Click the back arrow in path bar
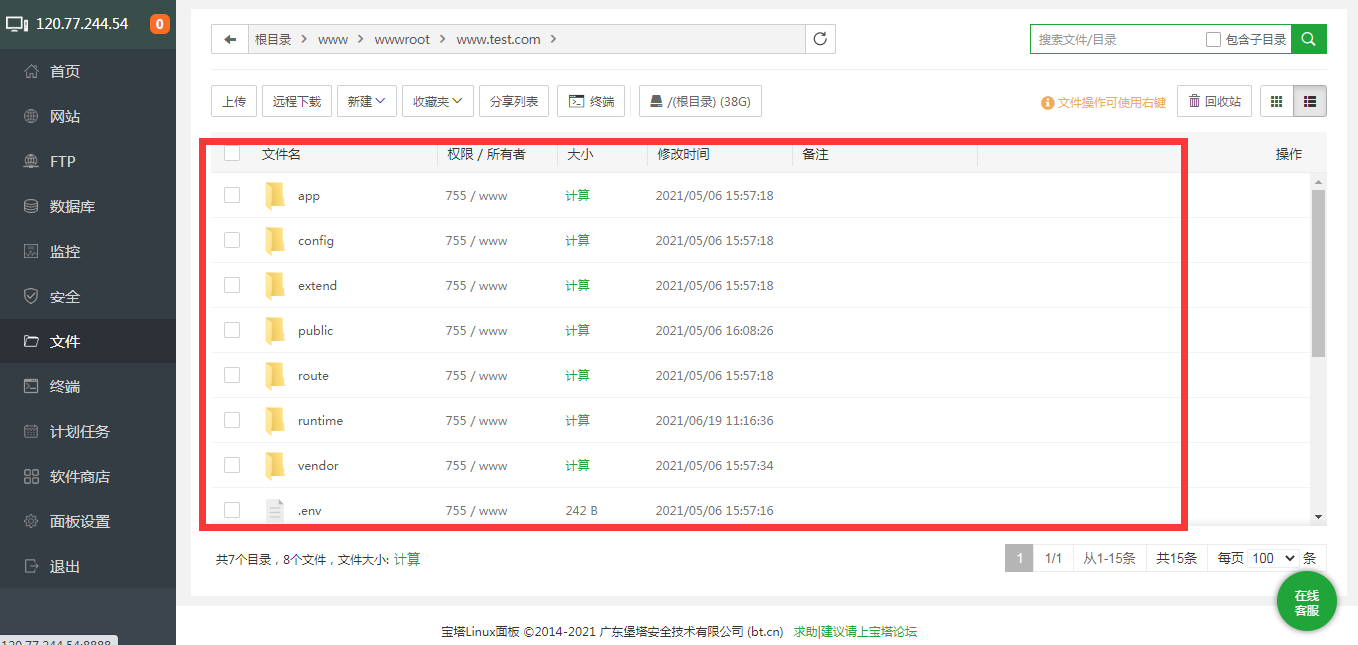The height and width of the screenshot is (645, 1358). pyautogui.click(x=230, y=39)
